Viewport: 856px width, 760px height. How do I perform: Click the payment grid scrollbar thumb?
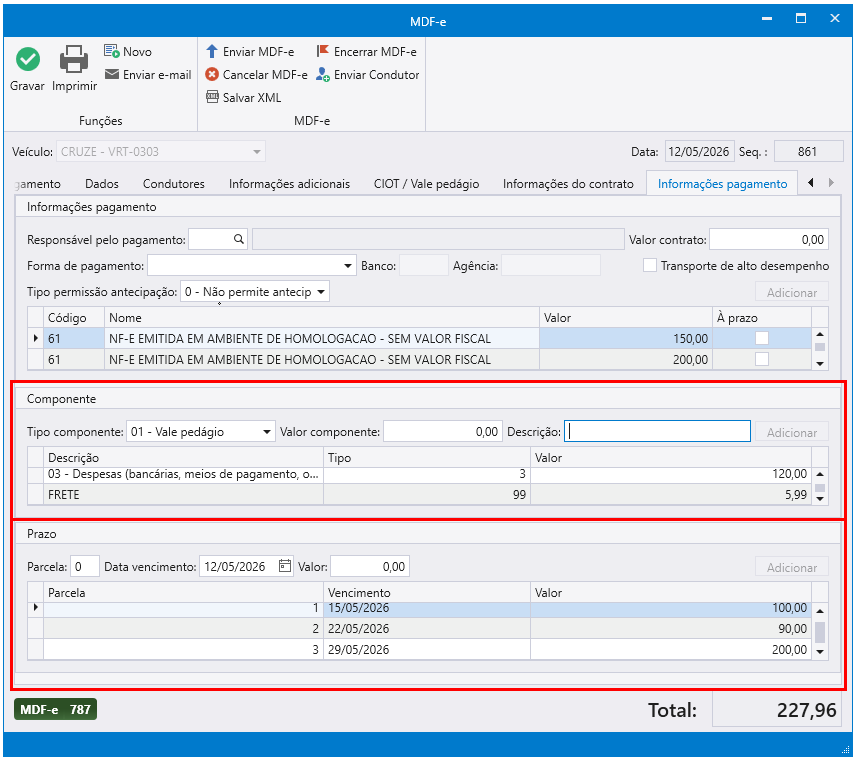pos(819,347)
